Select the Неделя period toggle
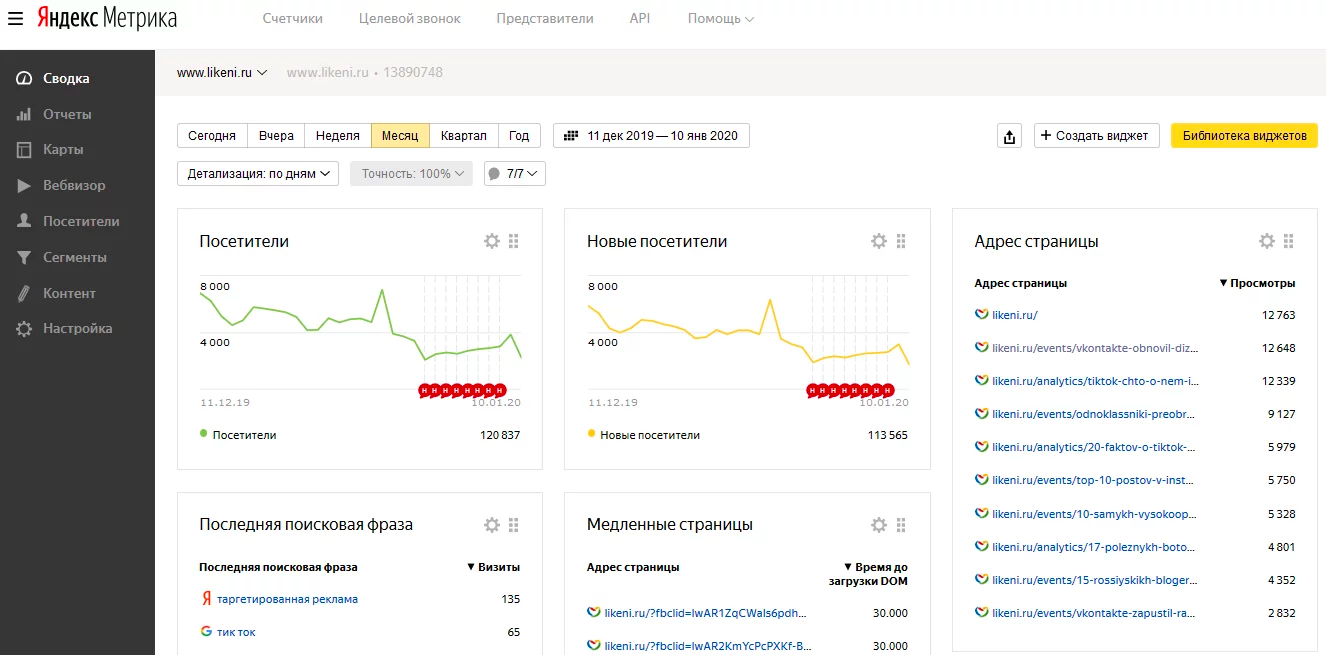The image size is (1326, 655). 337,136
